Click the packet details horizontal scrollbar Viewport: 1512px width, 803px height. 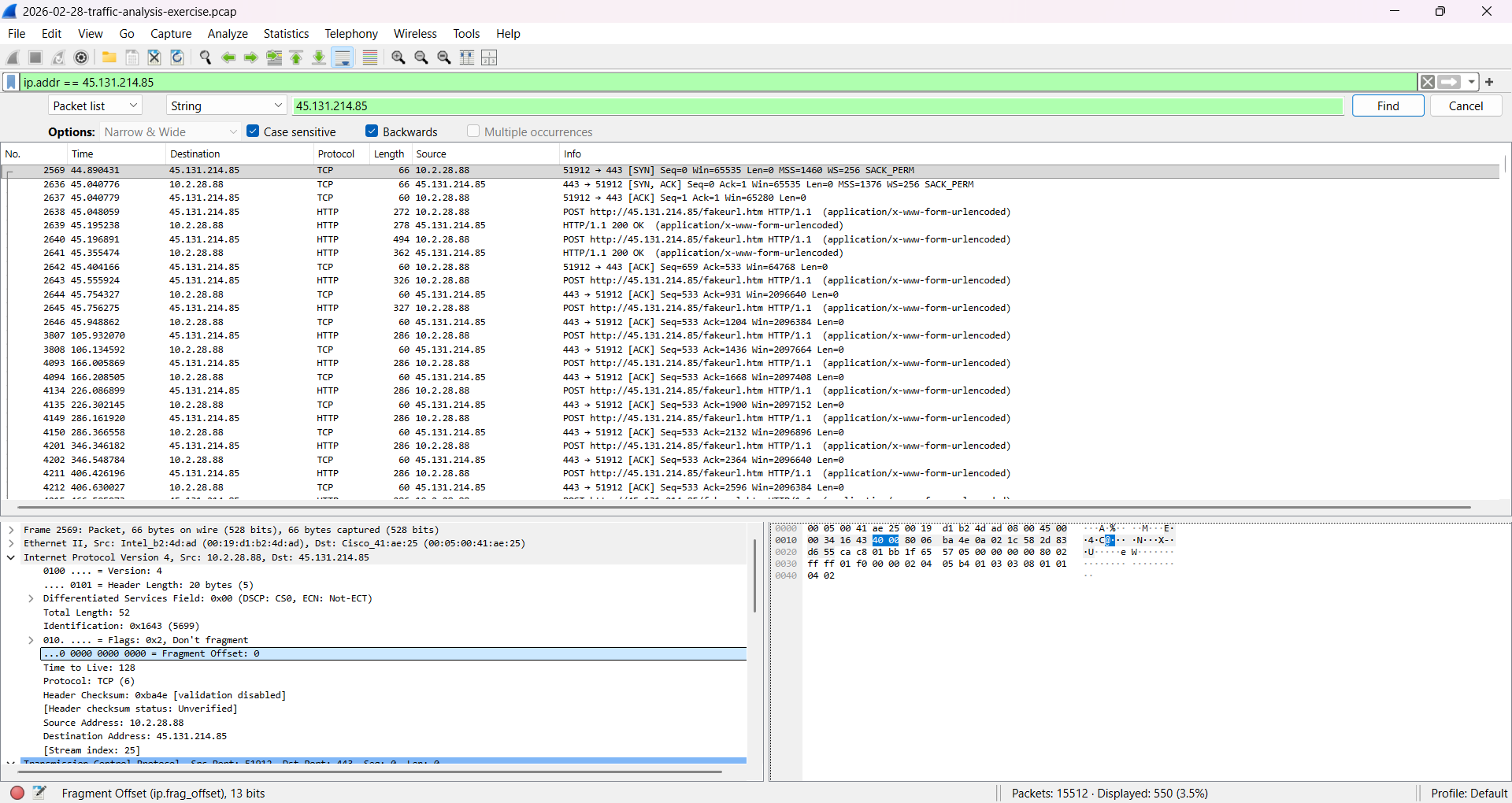pos(370,772)
